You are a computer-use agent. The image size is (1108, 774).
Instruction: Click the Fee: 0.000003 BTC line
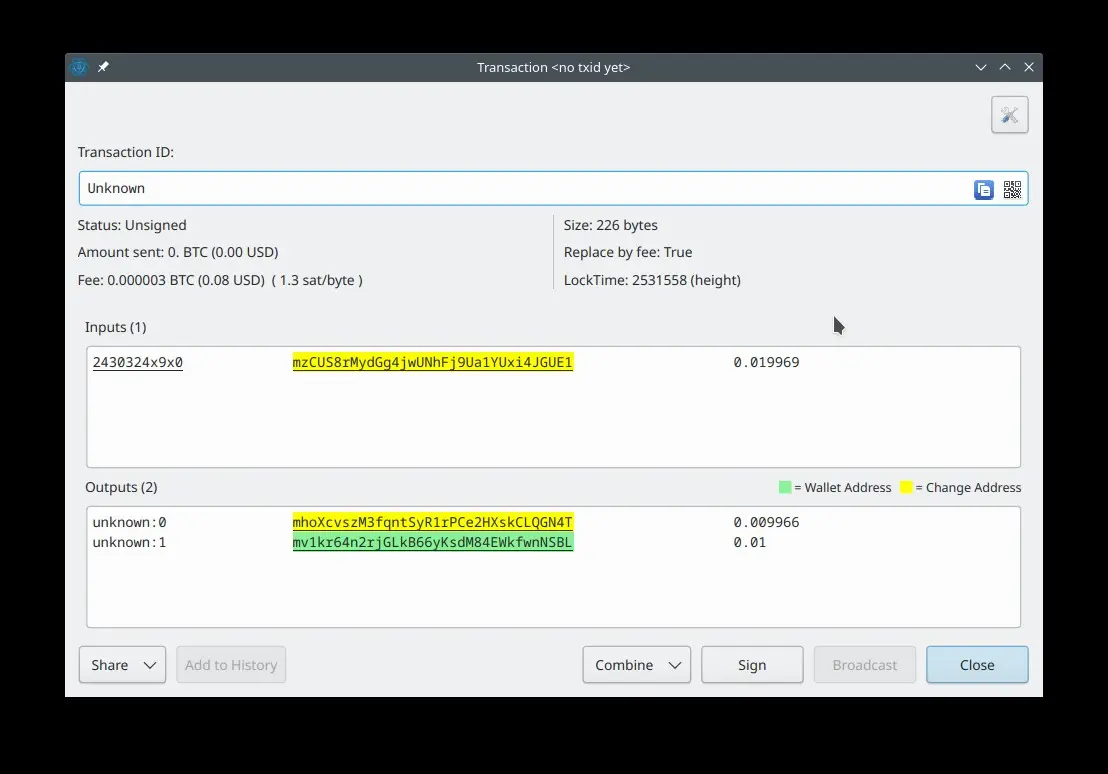pos(220,280)
